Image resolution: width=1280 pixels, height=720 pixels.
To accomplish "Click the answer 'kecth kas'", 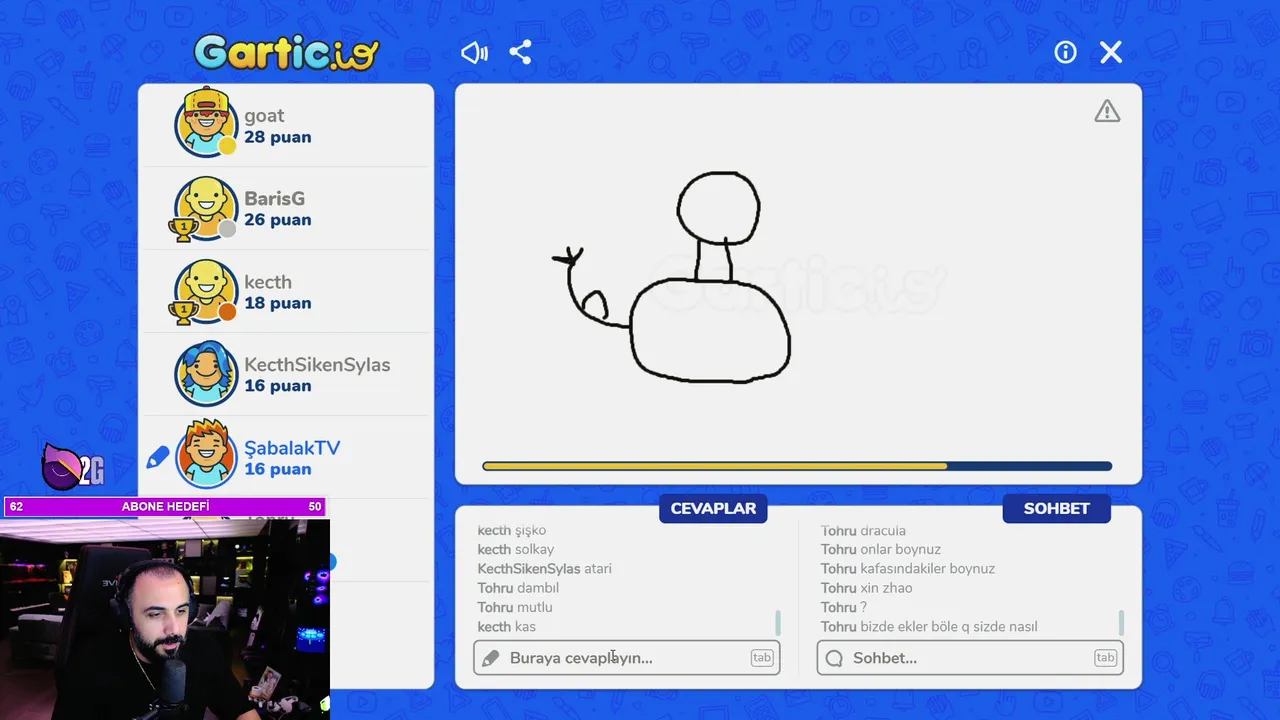I will [x=506, y=627].
